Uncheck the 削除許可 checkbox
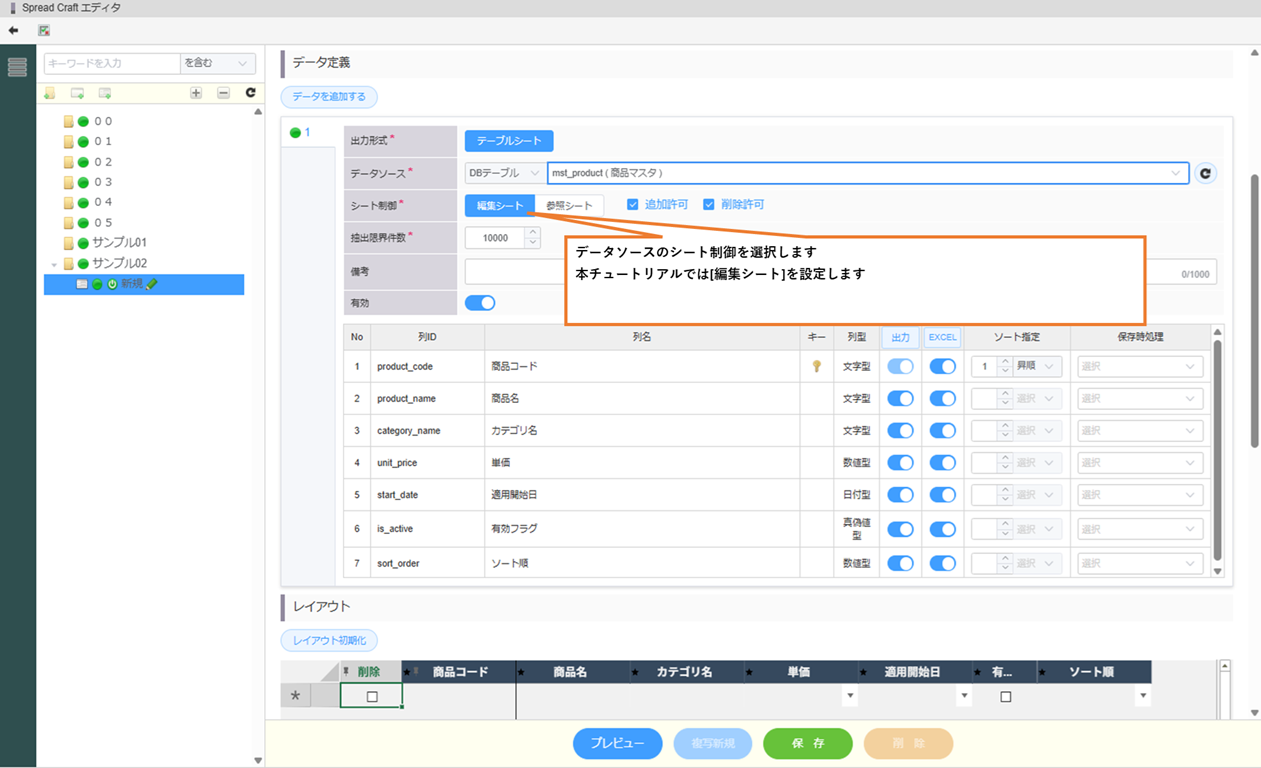This screenshot has height=768, width=1261. [709, 204]
